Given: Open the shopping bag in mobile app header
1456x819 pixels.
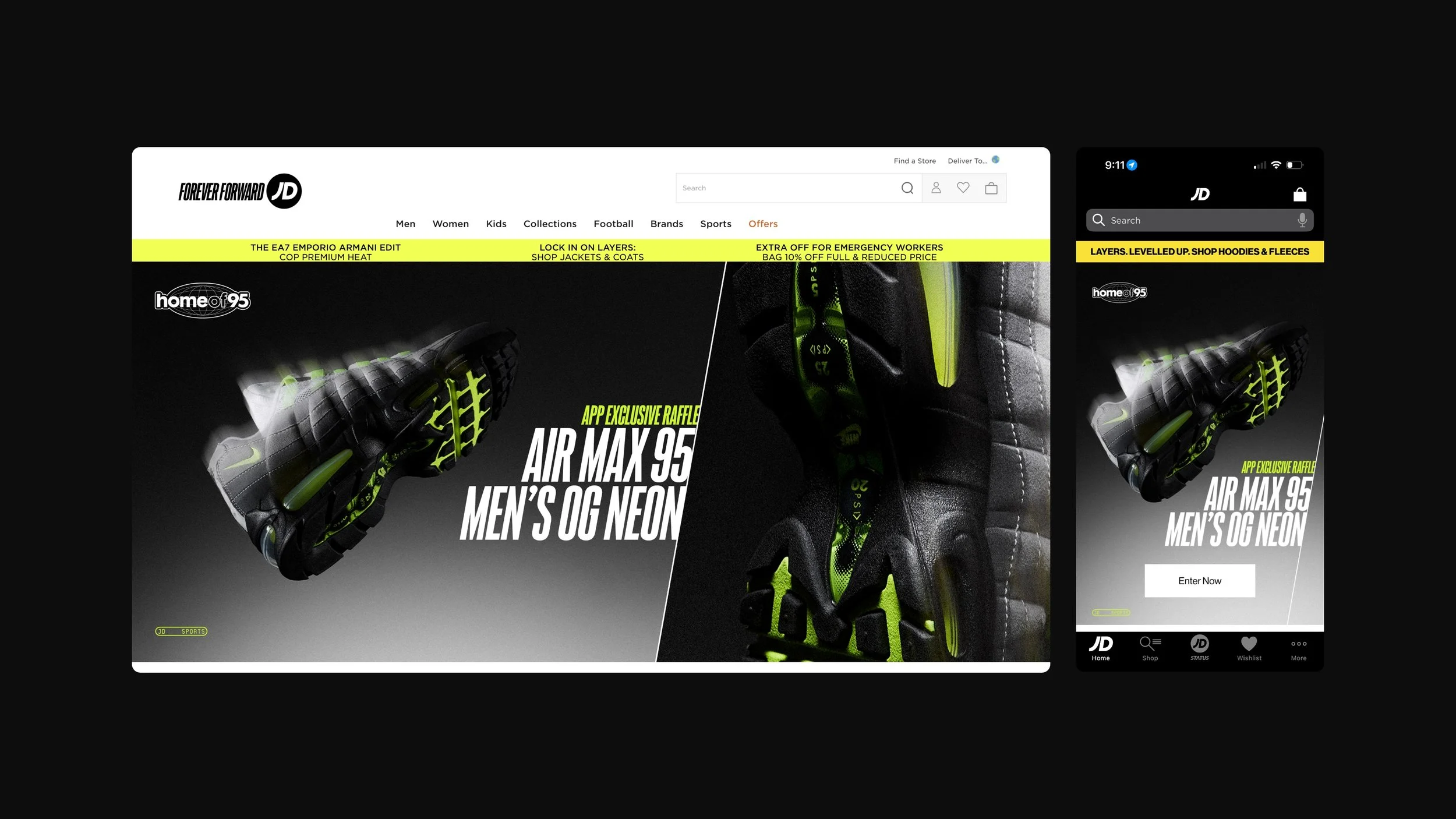Looking at the screenshot, I should point(1299,194).
